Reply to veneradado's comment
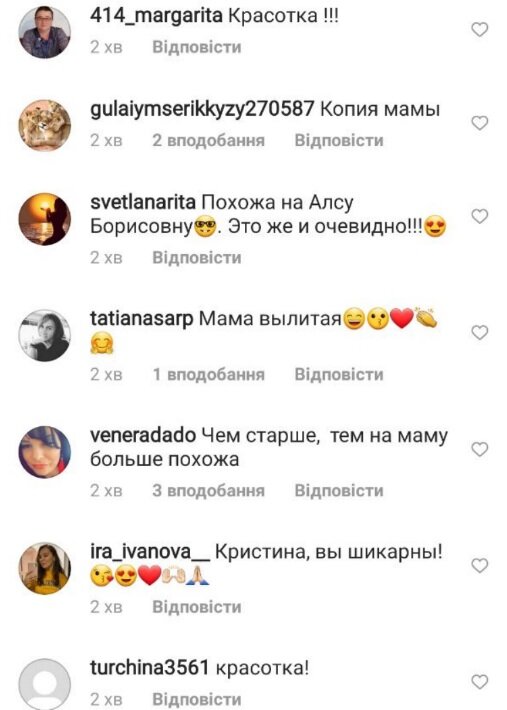 coord(339,490)
